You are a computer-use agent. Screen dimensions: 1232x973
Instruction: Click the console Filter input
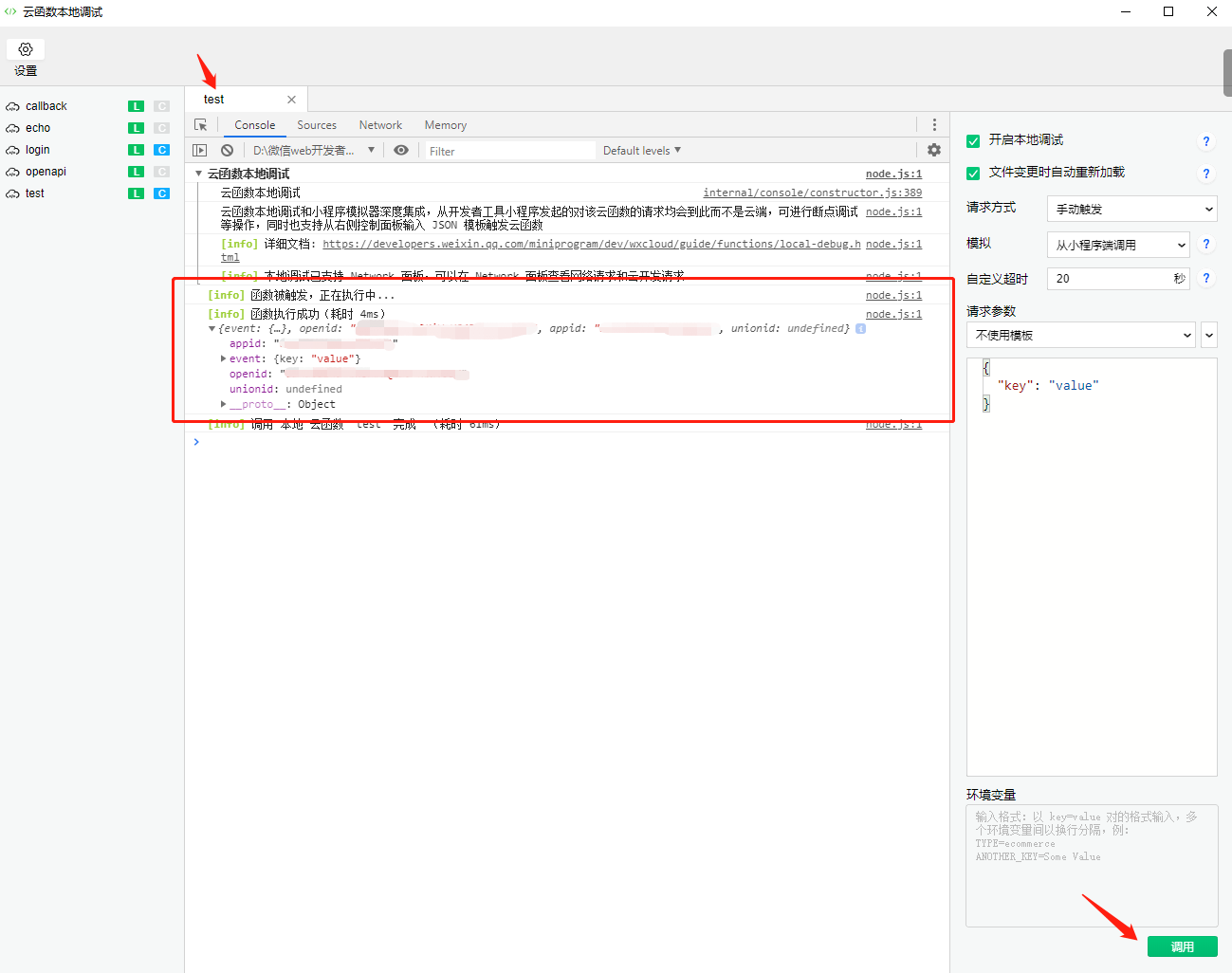coord(510,151)
